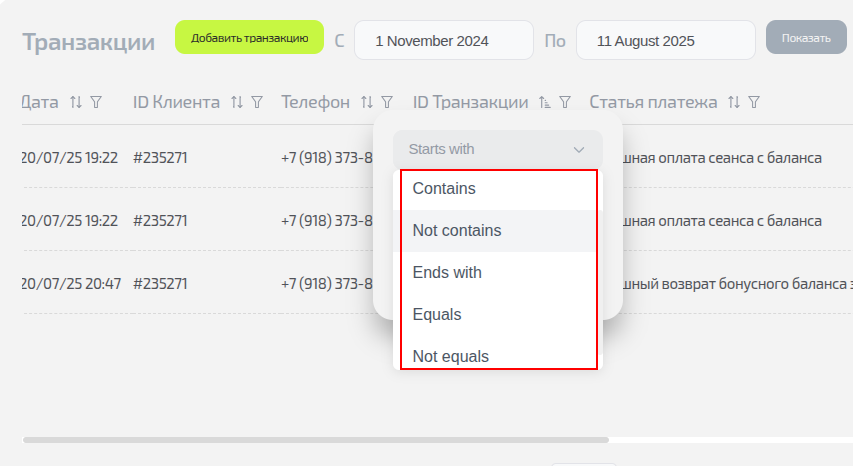
Task: Open filter for ID Клиента column
Action: (257, 102)
